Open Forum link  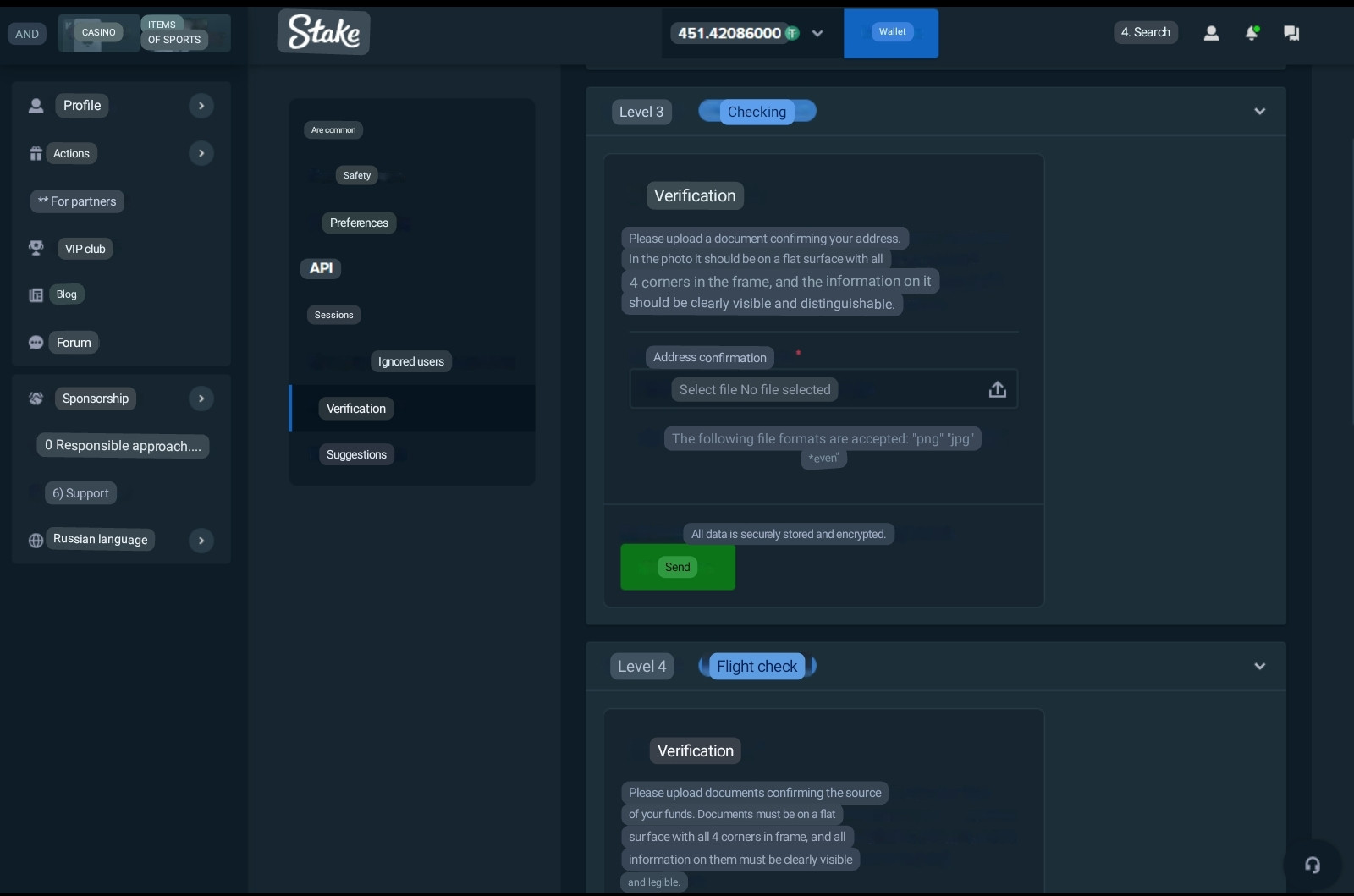[x=74, y=343]
